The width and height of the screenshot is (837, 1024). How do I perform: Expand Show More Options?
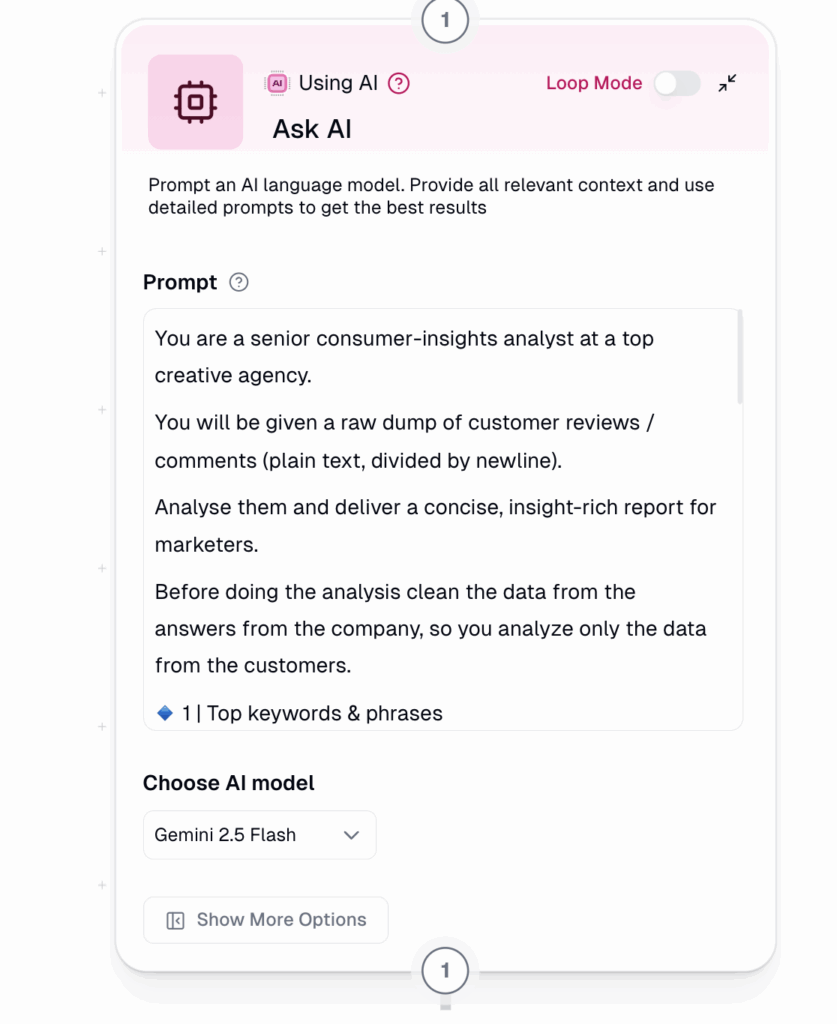coord(266,920)
